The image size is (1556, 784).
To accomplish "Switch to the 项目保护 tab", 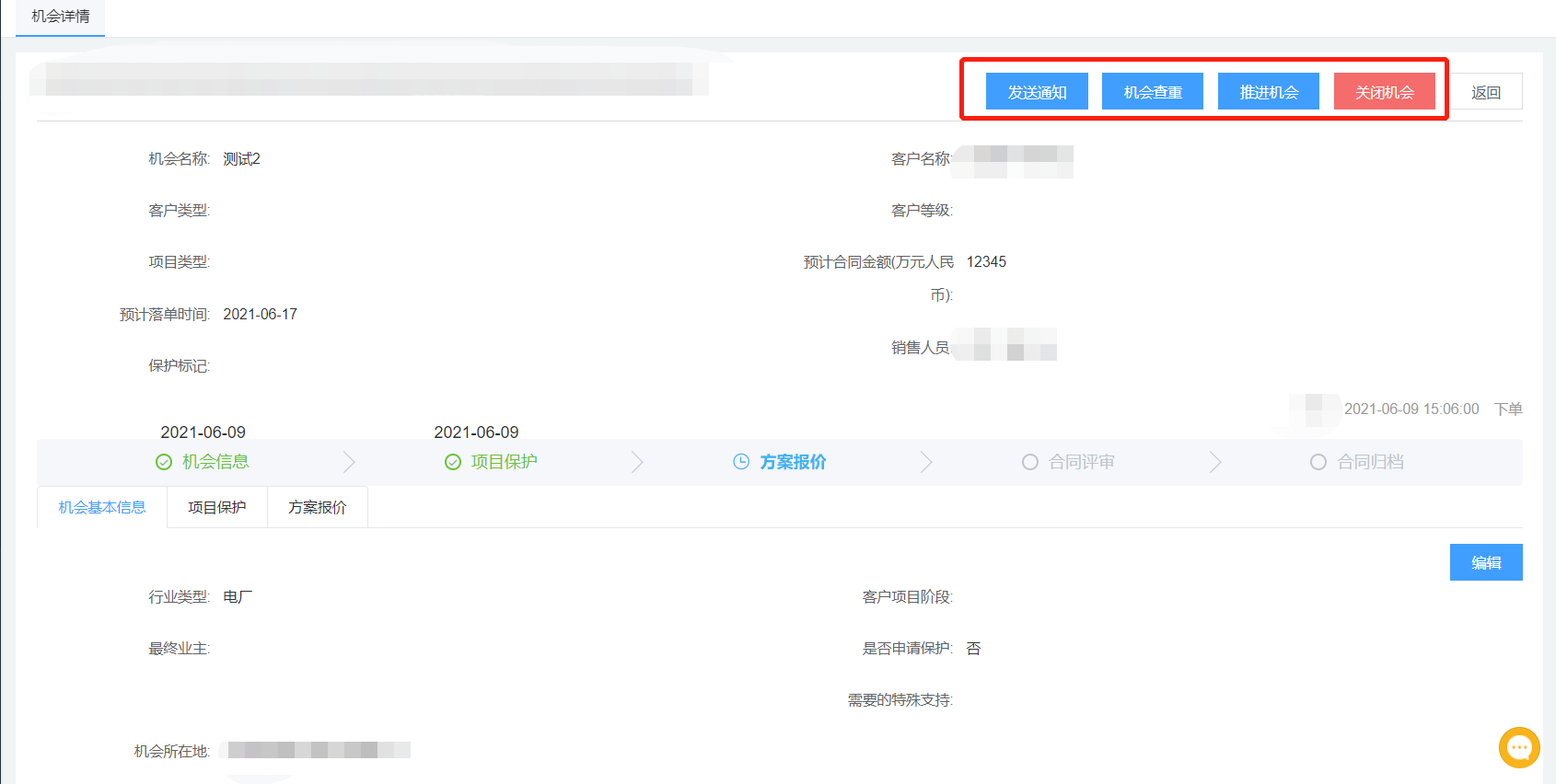I will (x=217, y=507).
